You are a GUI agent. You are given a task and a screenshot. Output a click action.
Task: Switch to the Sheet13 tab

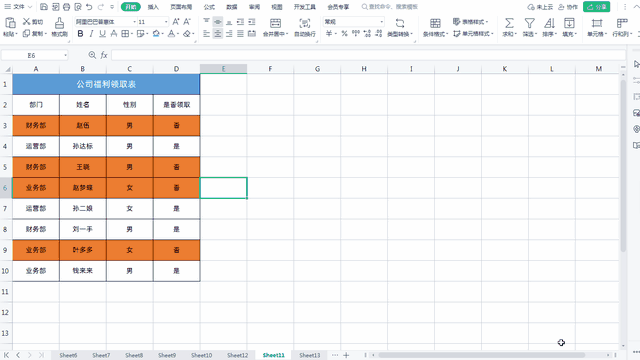(309, 355)
